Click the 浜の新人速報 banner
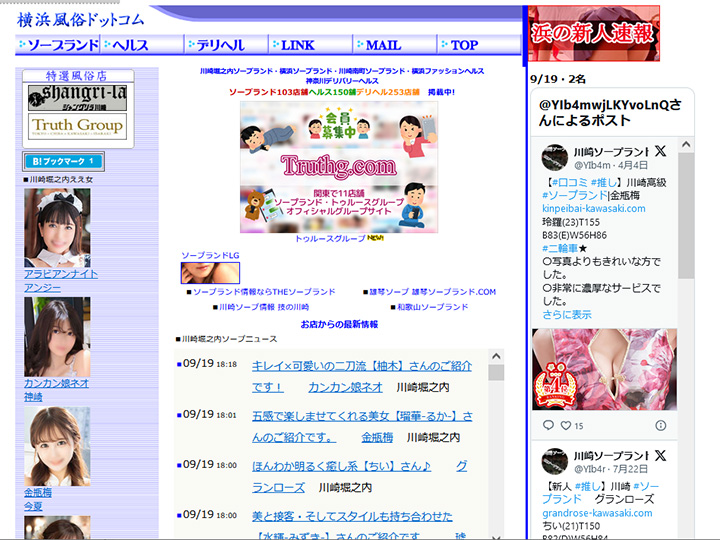720x540 pixels. (x=594, y=33)
